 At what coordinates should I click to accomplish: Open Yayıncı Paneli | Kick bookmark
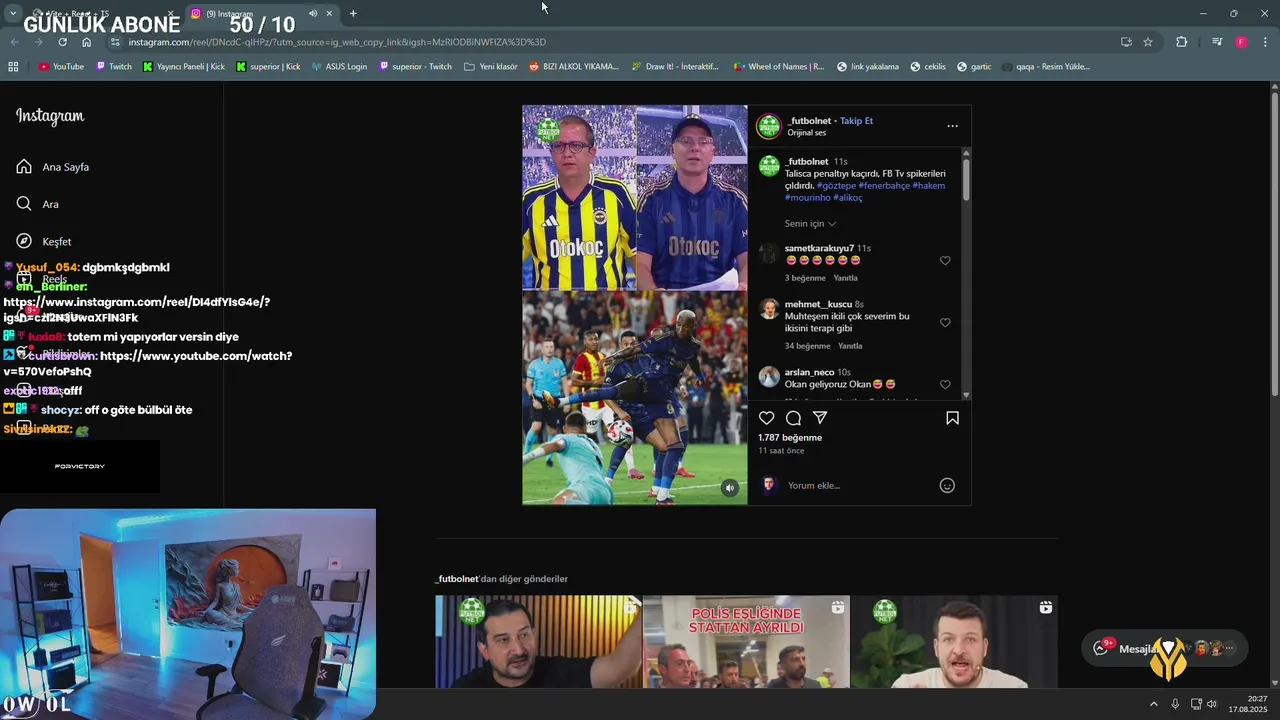point(184,67)
